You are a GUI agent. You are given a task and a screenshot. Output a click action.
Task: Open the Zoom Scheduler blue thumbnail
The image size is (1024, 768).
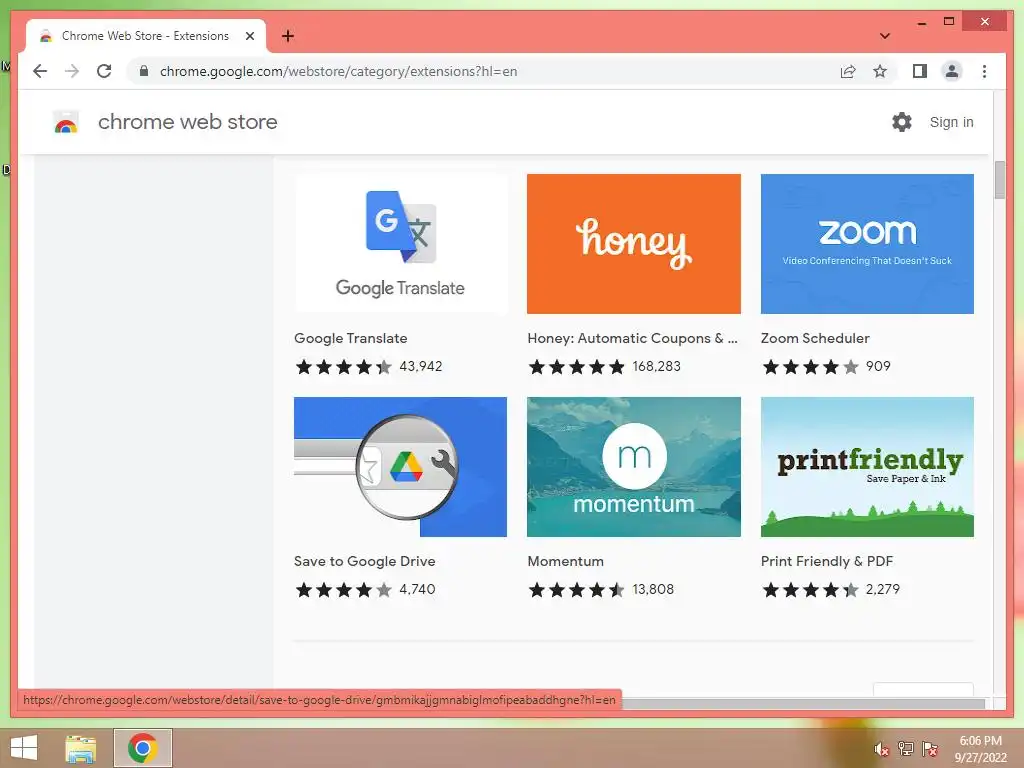[x=867, y=244]
